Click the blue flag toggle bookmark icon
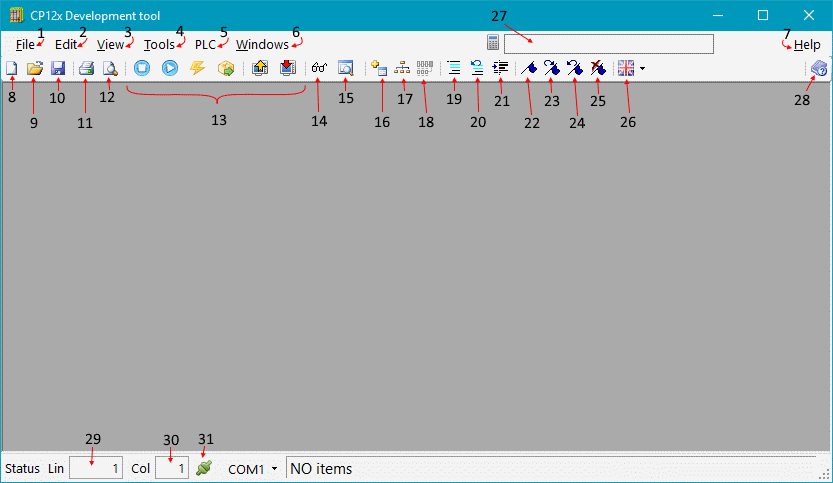The width and height of the screenshot is (833, 483). pos(529,68)
